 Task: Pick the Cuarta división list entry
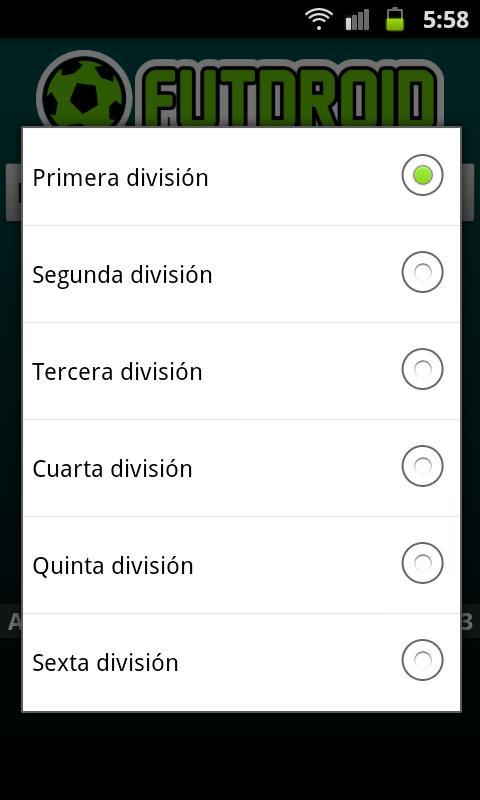click(241, 468)
